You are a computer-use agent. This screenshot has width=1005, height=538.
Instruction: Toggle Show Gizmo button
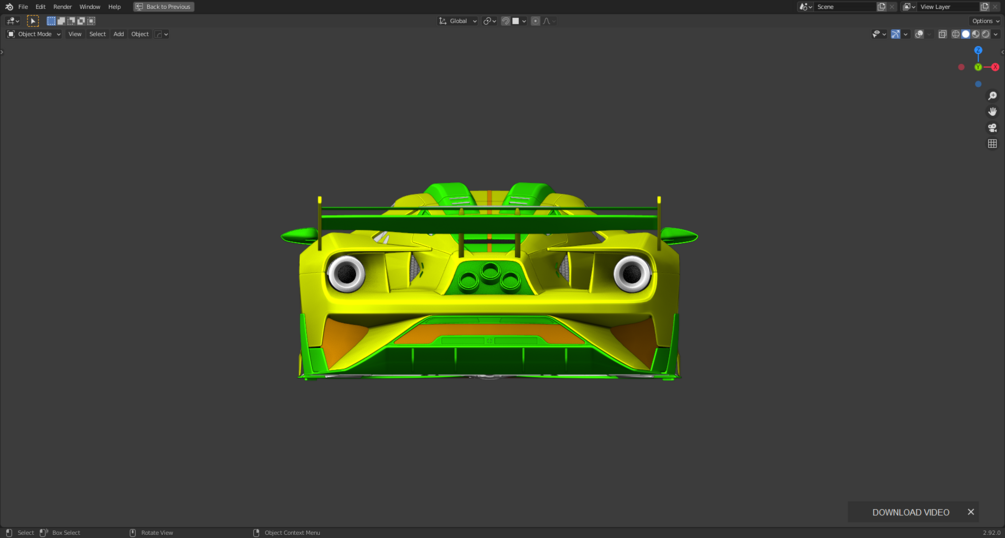click(895, 34)
